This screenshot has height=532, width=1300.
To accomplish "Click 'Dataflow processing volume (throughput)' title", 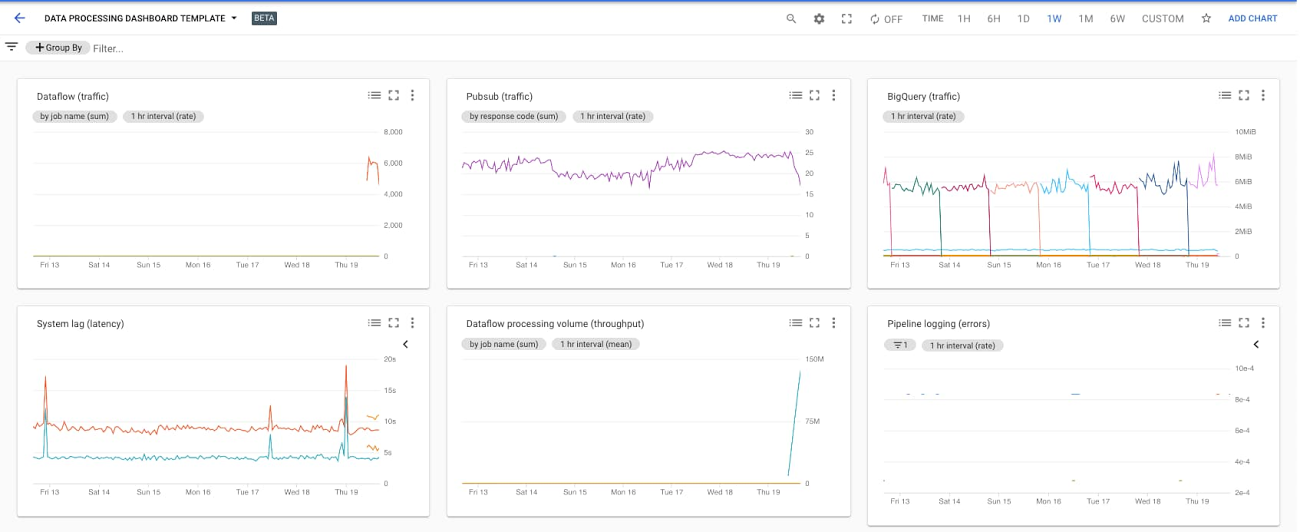I will coord(555,324).
